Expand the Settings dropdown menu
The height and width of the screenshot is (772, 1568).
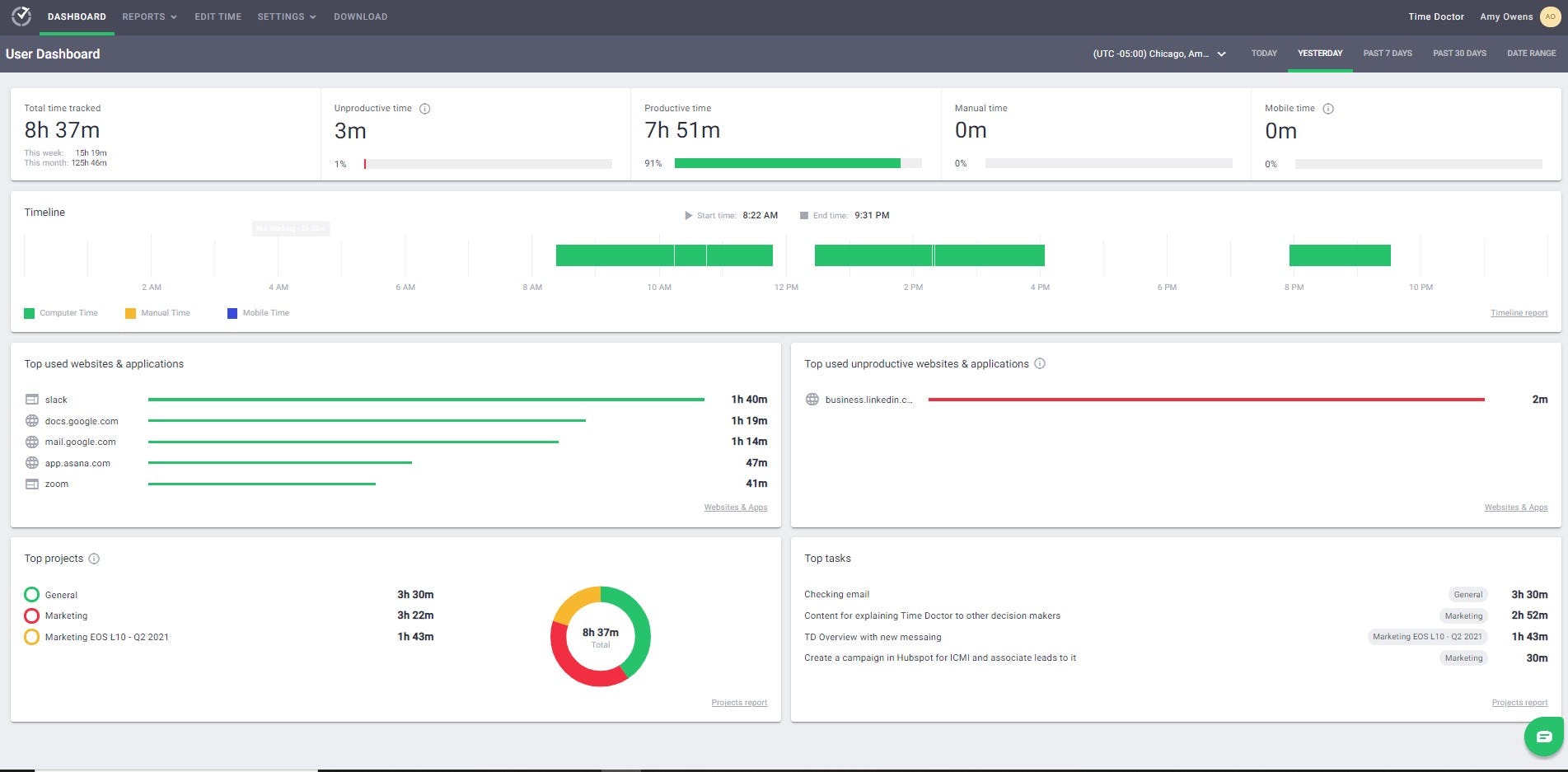point(287,16)
